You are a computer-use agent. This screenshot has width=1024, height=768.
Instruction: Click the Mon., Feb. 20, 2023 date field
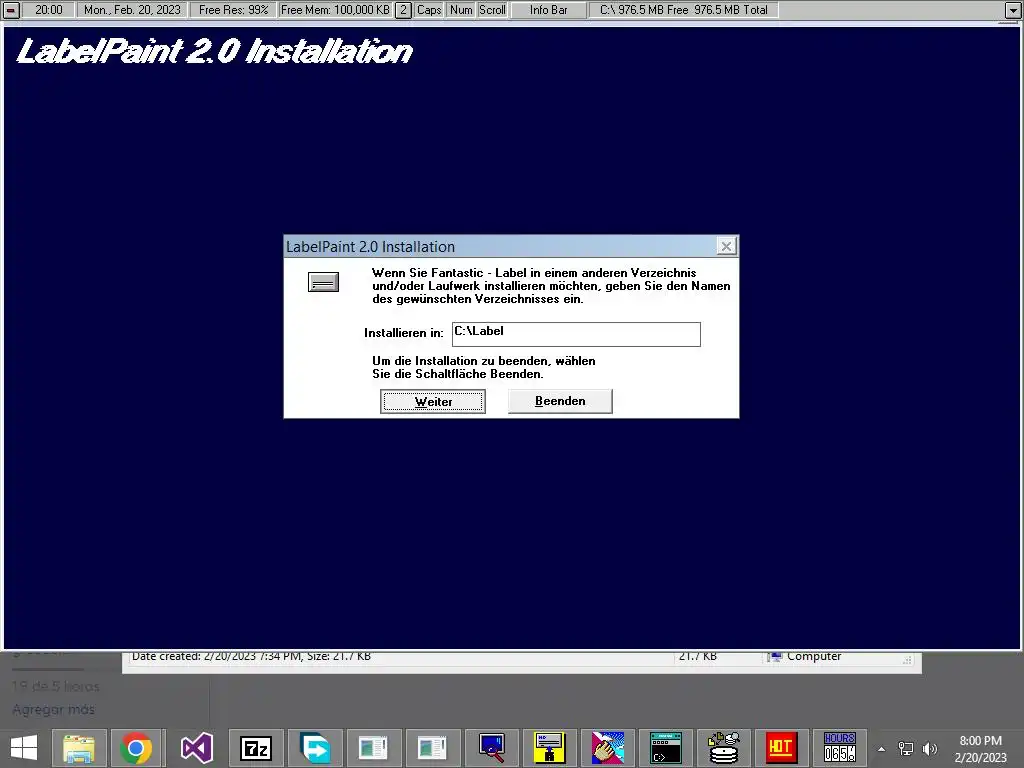click(132, 10)
